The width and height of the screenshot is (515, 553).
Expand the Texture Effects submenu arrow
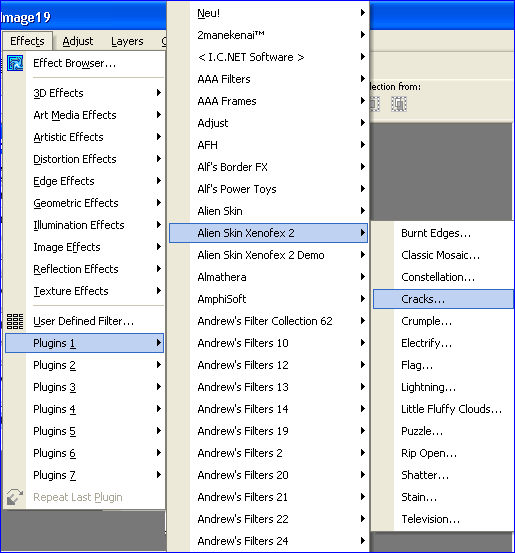[x=159, y=291]
